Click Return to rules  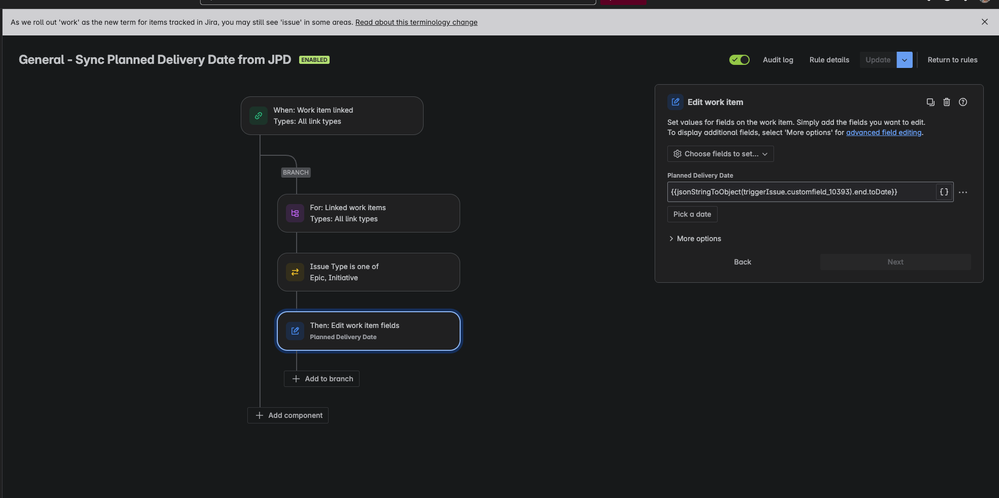pyautogui.click(x=952, y=60)
